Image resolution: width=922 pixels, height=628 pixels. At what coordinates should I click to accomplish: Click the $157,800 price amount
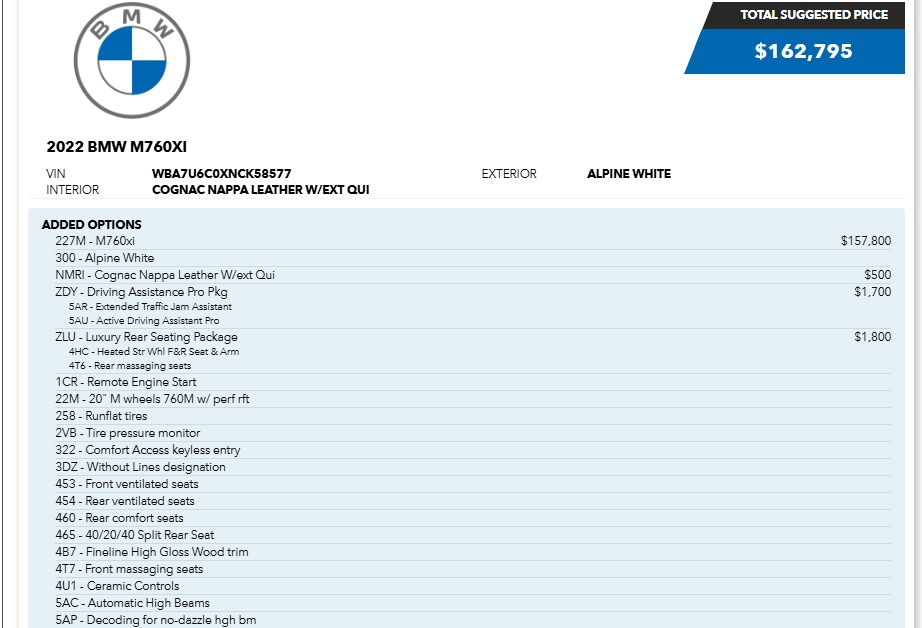pos(865,241)
